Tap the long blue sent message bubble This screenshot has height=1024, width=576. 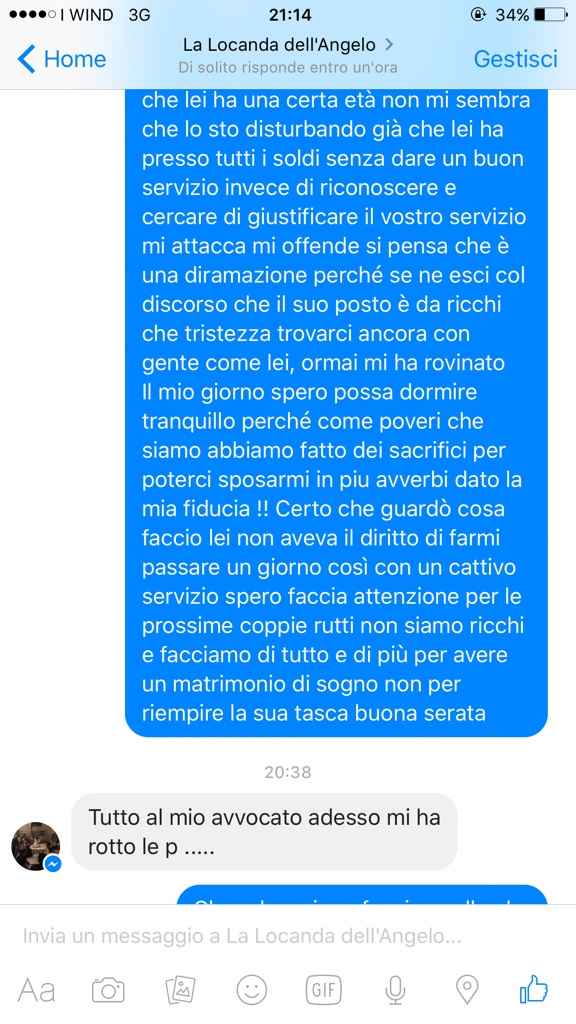pyautogui.click(x=336, y=413)
